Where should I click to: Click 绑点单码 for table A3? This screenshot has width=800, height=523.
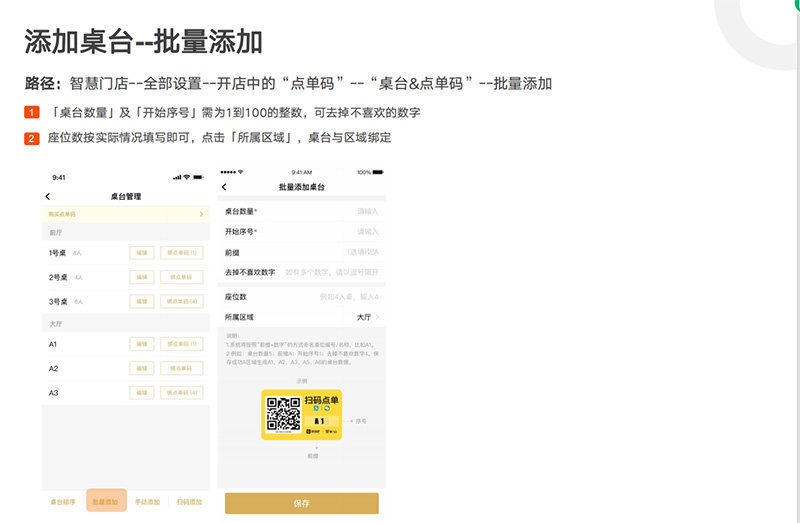(x=182, y=393)
